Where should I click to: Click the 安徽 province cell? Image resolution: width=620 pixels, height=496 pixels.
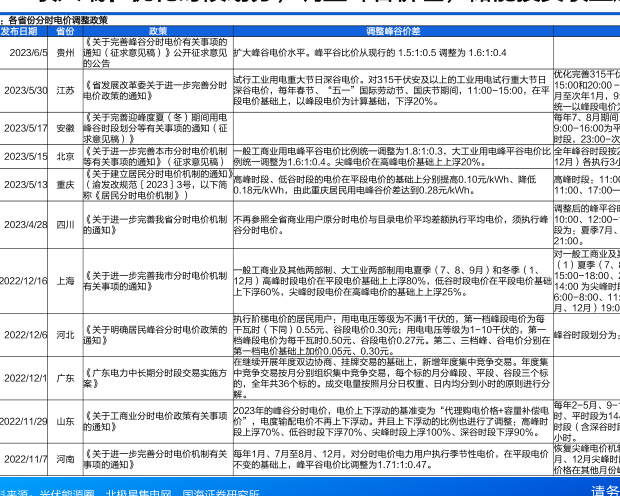[x=65, y=128]
